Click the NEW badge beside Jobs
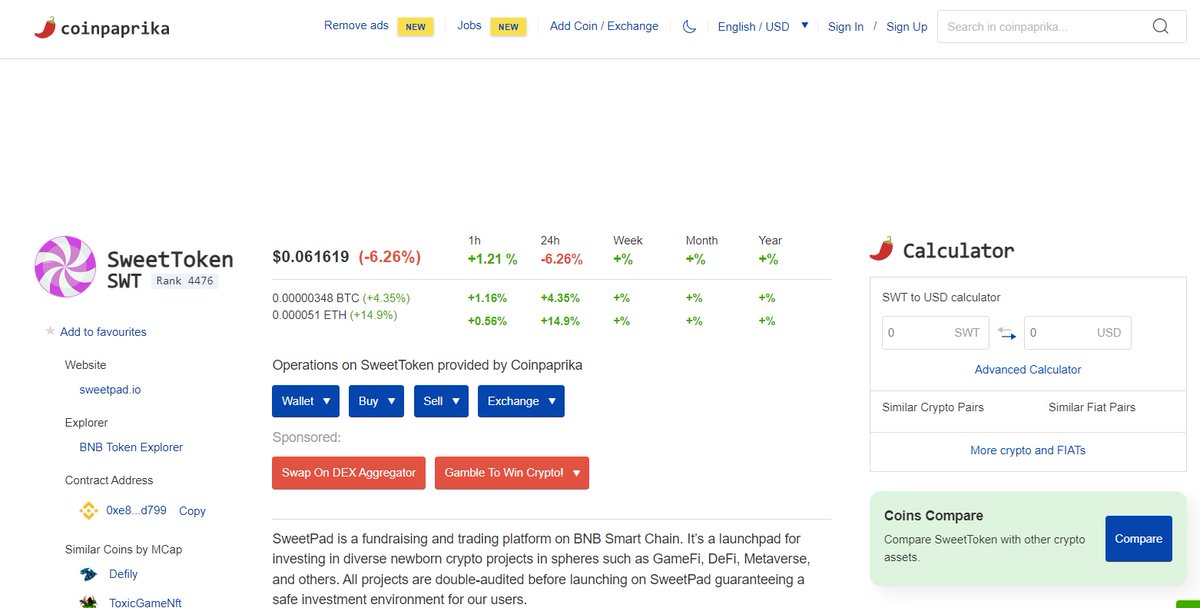 tap(508, 27)
